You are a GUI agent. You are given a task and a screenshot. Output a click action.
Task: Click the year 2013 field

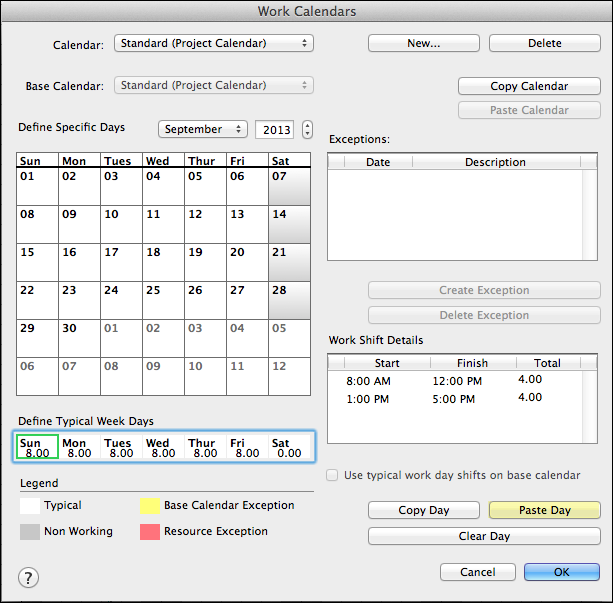coord(274,129)
